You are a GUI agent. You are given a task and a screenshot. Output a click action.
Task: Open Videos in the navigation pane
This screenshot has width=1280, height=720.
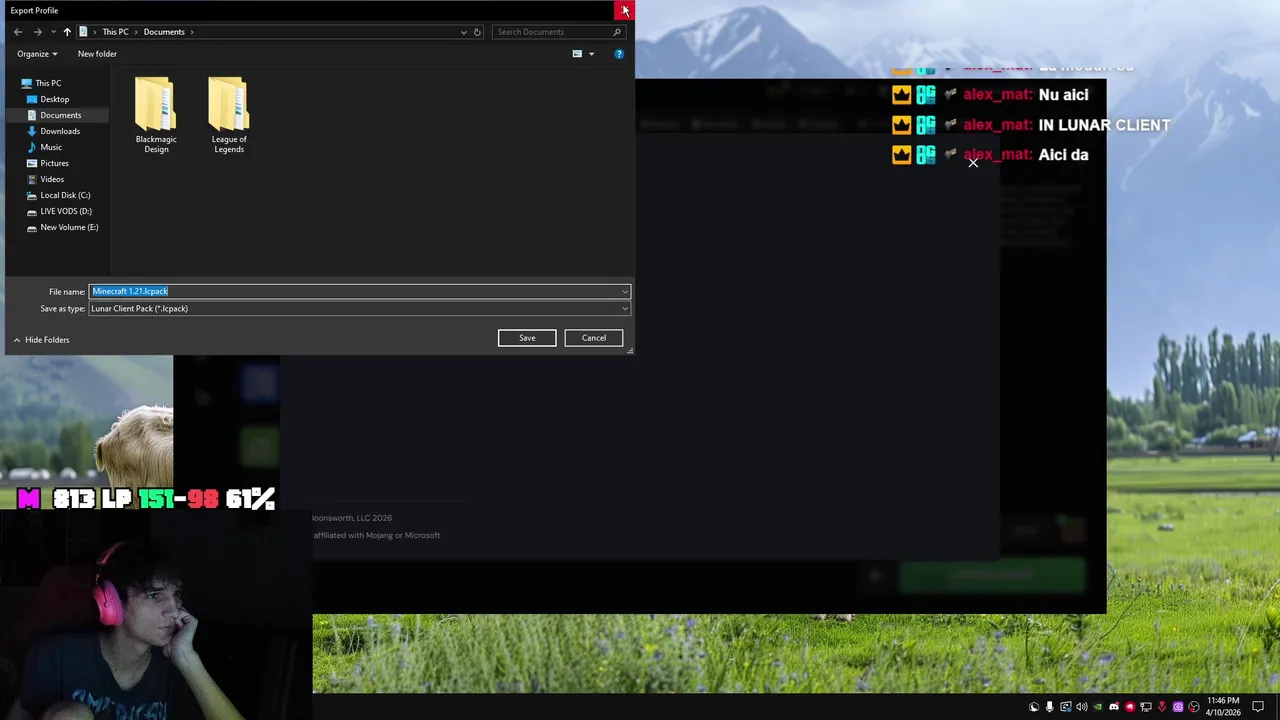click(51, 179)
